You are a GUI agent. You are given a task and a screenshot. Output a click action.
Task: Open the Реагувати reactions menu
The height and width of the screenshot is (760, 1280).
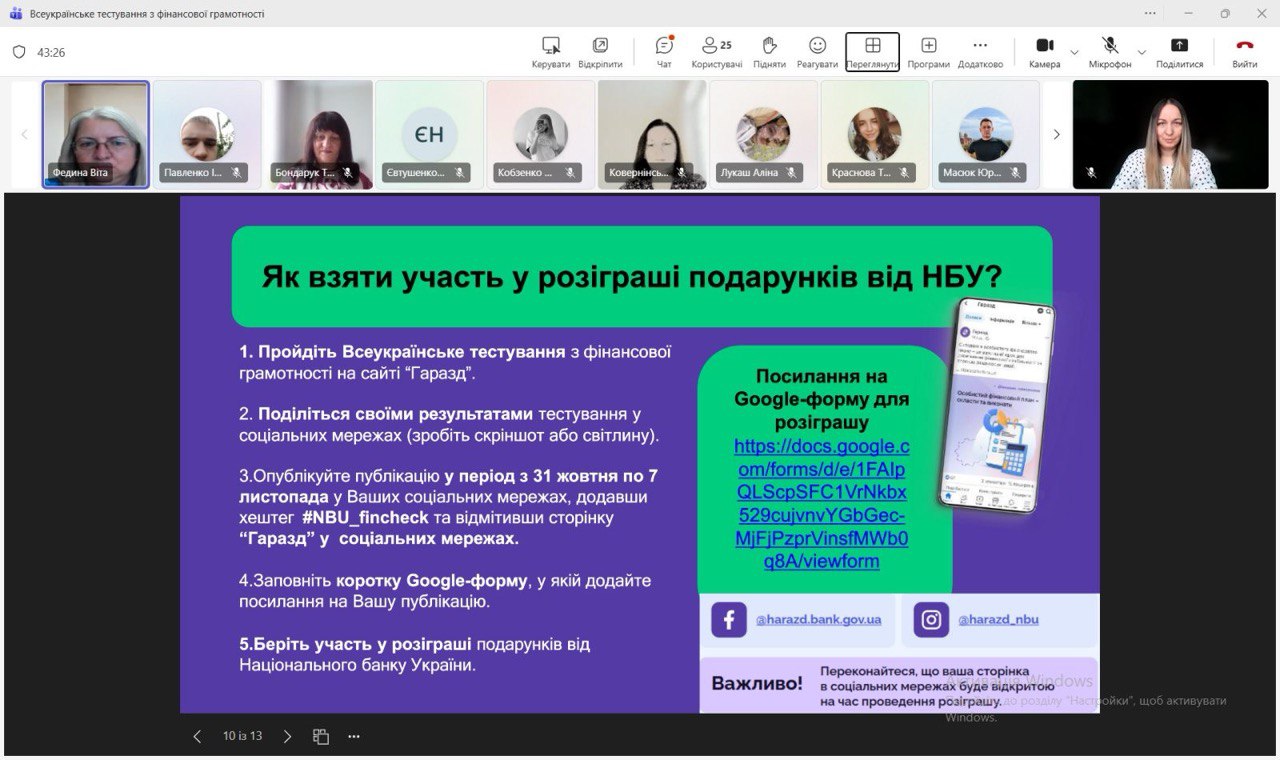point(817,51)
